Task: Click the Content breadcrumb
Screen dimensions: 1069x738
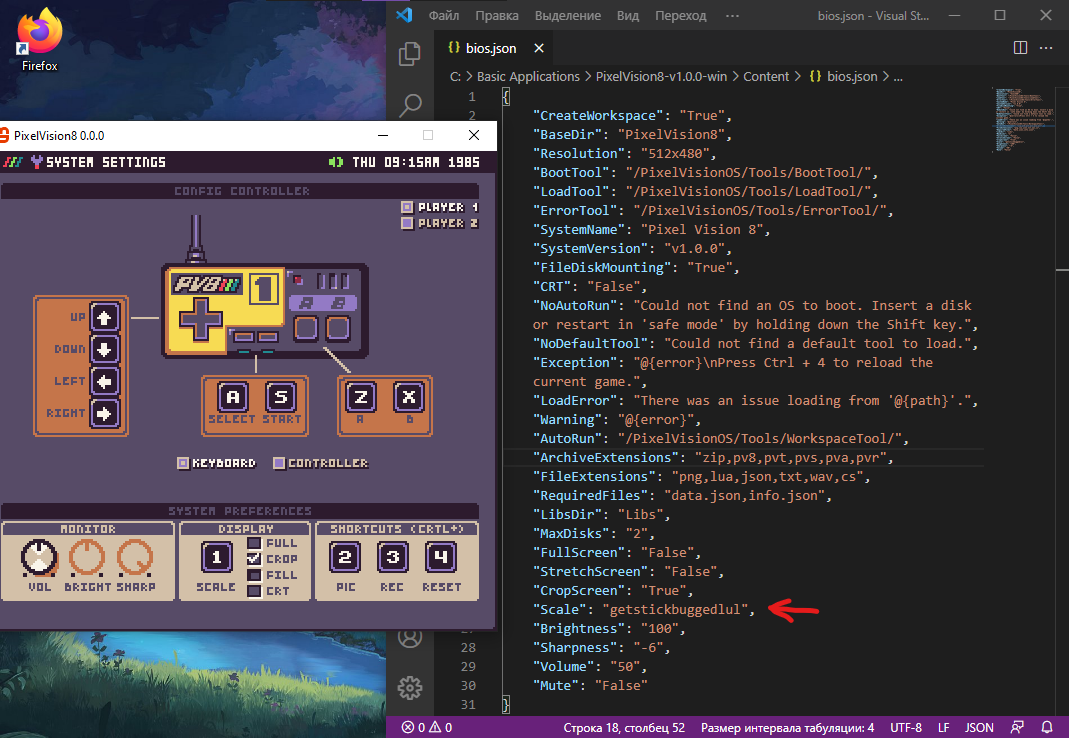Action: (766, 76)
